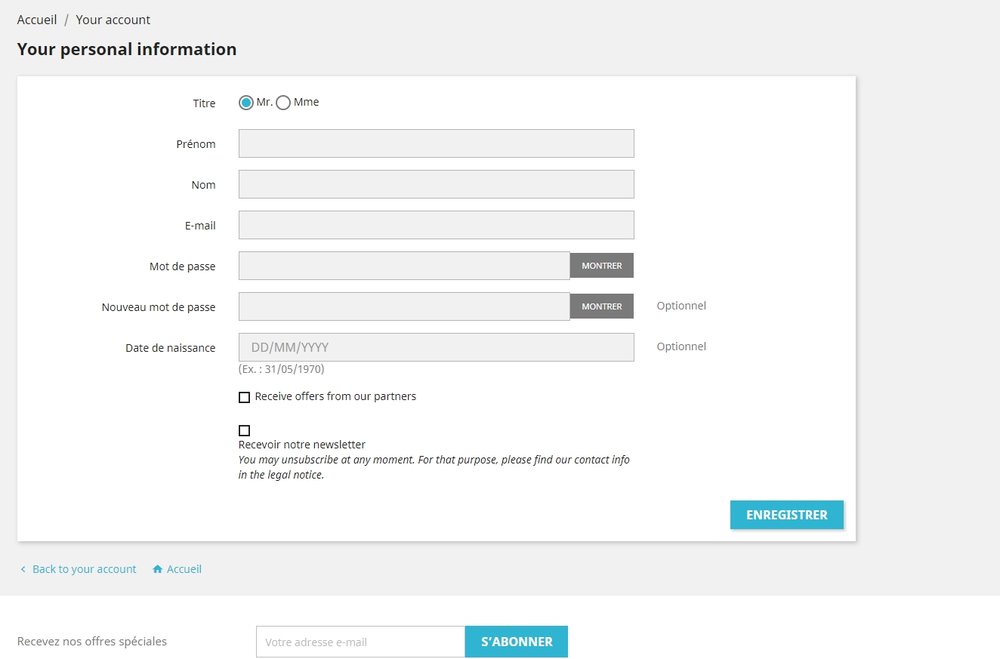The image size is (1000, 659).
Task: Show the current Mot de passe
Action: (602, 266)
